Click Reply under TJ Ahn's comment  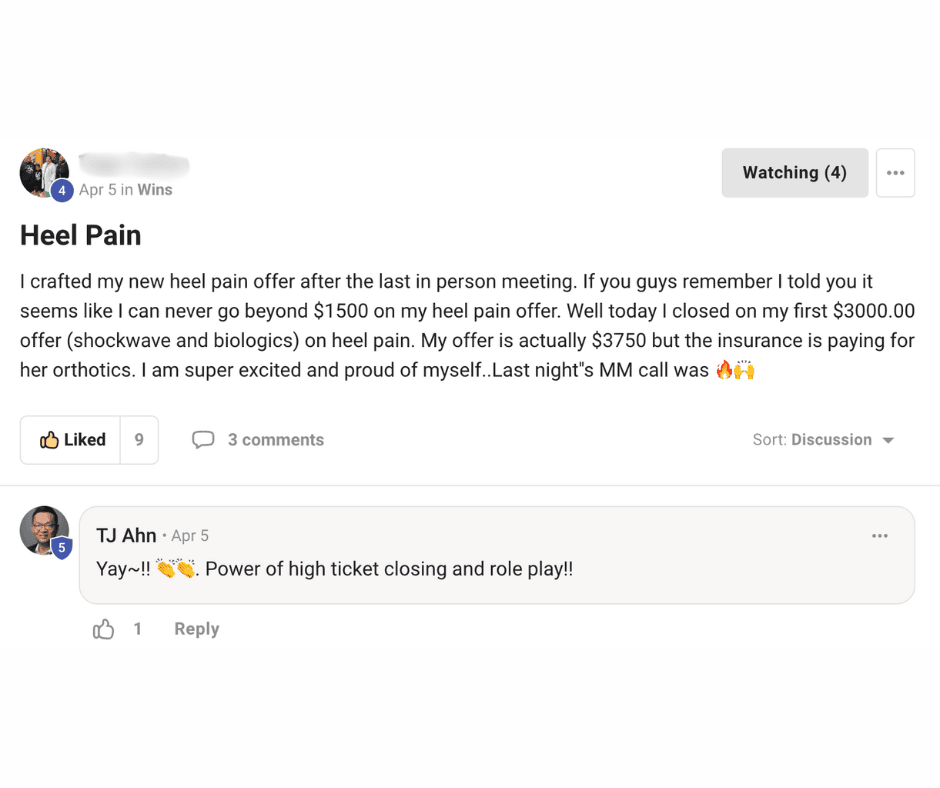(x=197, y=629)
